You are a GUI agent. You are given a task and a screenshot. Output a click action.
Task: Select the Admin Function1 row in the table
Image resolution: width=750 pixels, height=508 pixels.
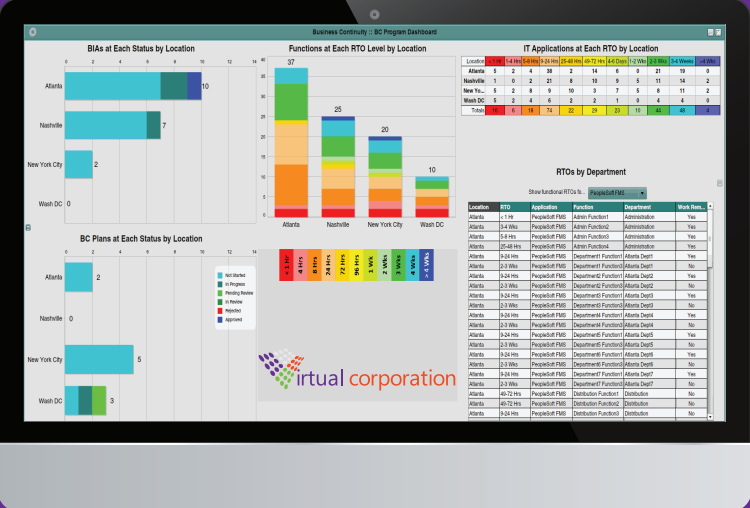point(596,217)
